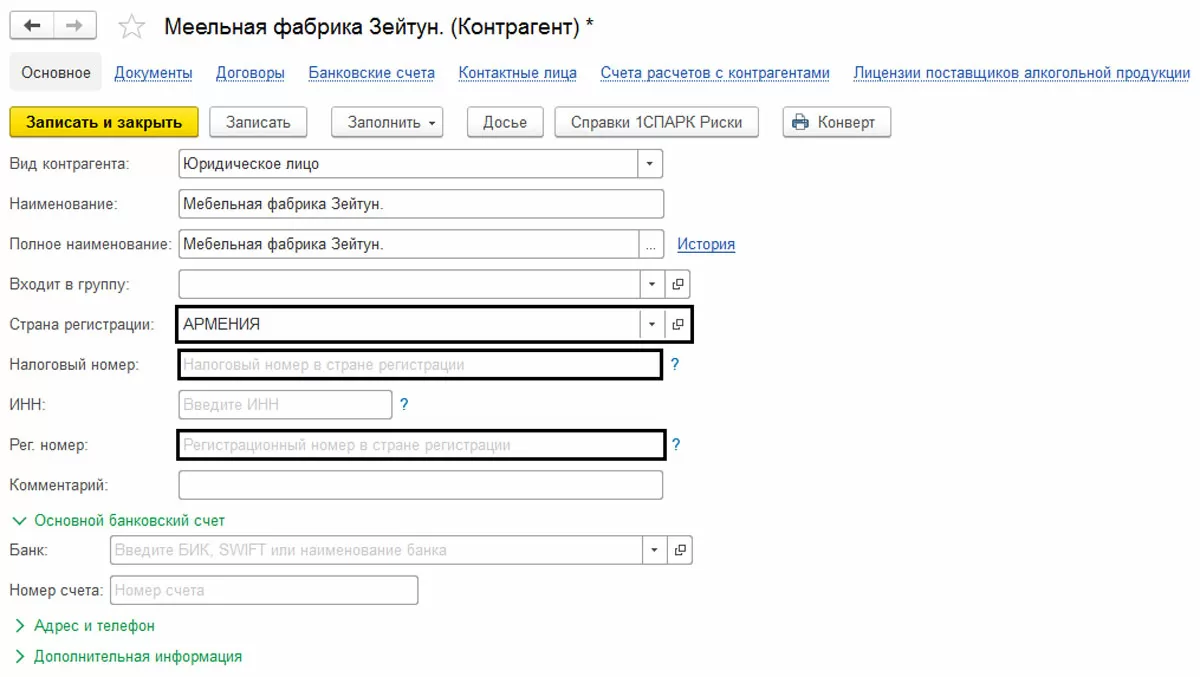Collapse Основной банковский счет section
The width and height of the screenshot is (1200, 677).
pos(18,520)
